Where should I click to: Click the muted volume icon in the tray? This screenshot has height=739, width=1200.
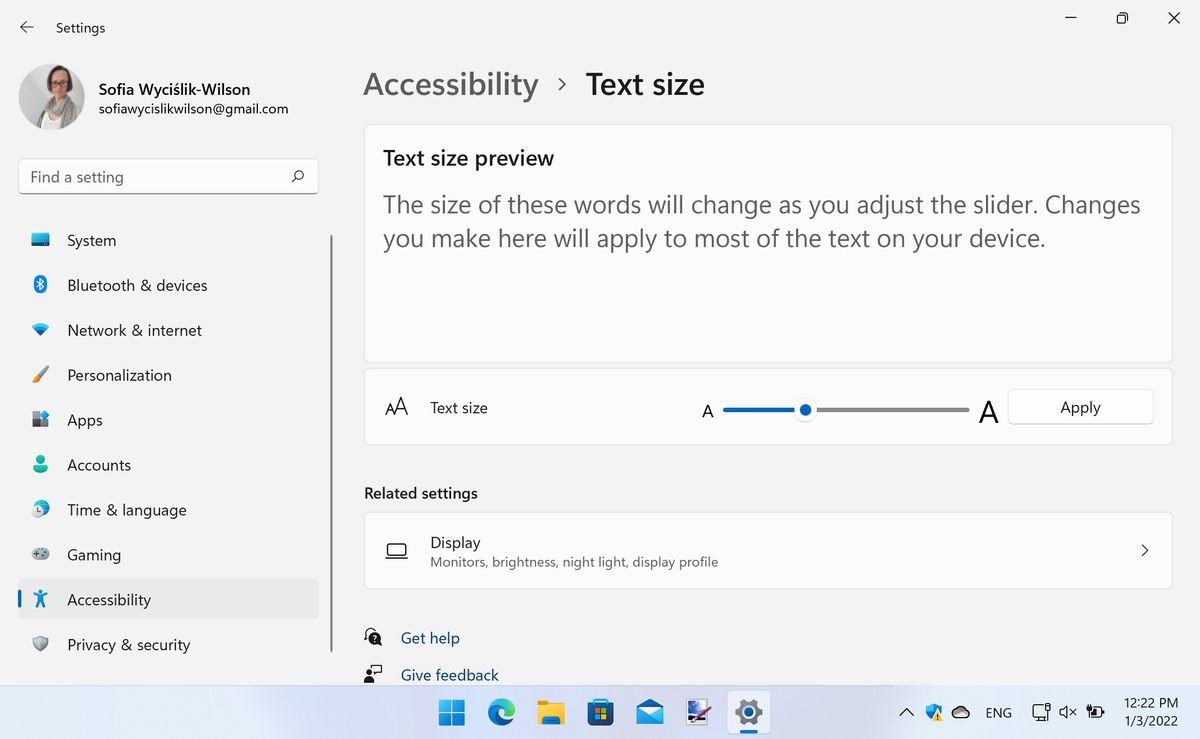tap(1066, 712)
